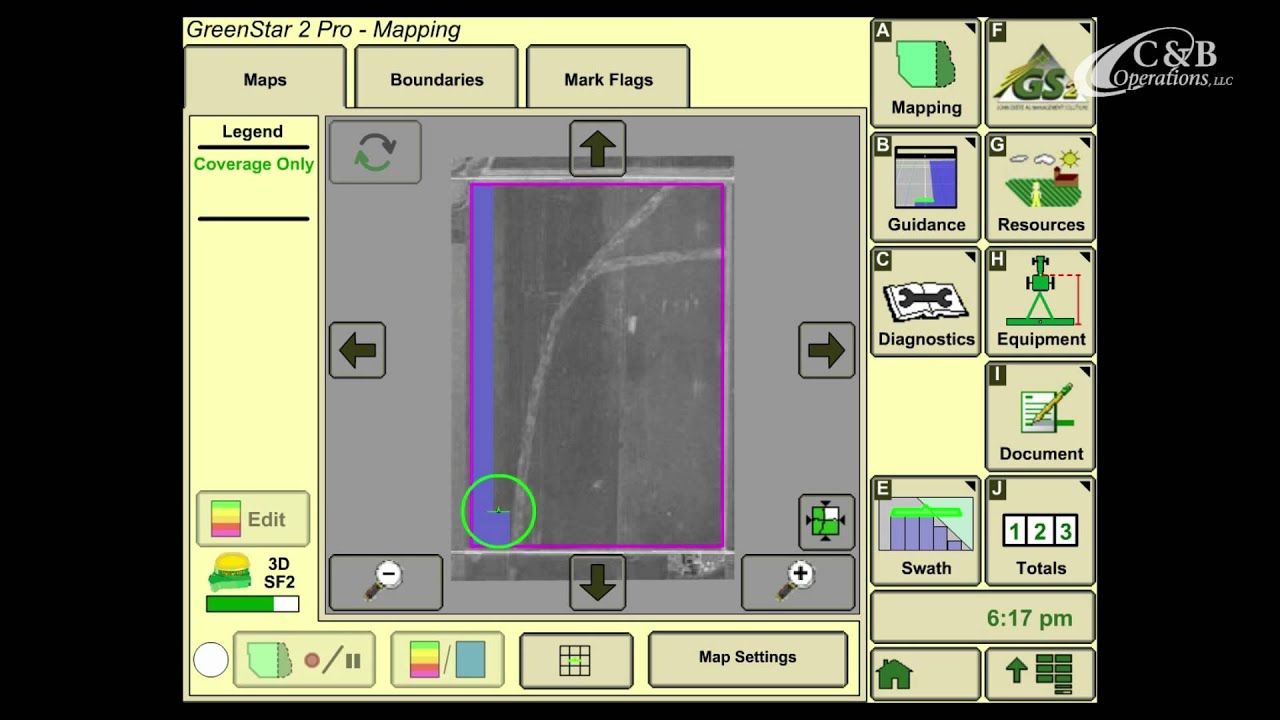Open the Resources menu

[1040, 187]
